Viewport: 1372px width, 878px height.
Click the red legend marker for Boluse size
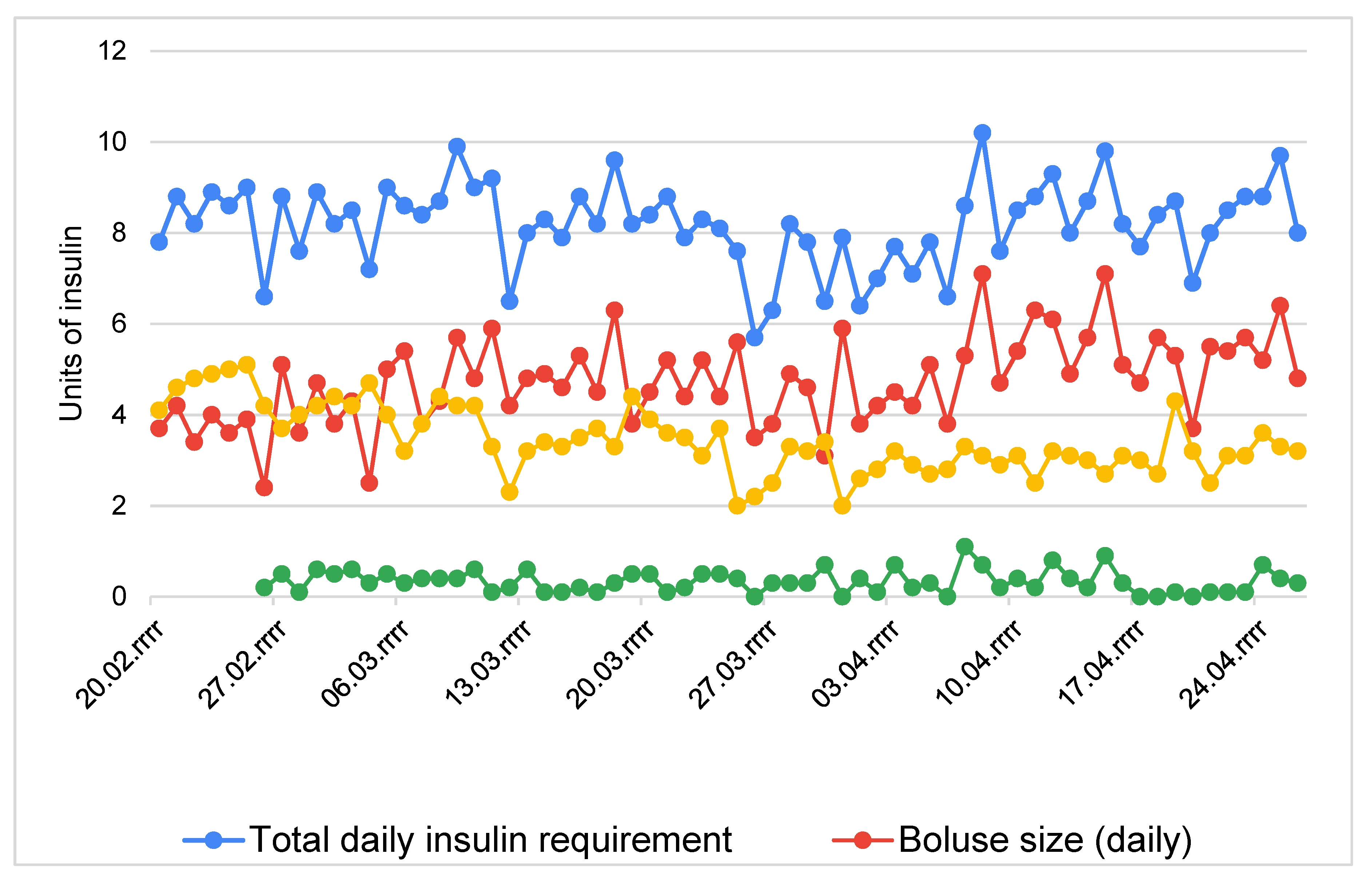(x=863, y=840)
